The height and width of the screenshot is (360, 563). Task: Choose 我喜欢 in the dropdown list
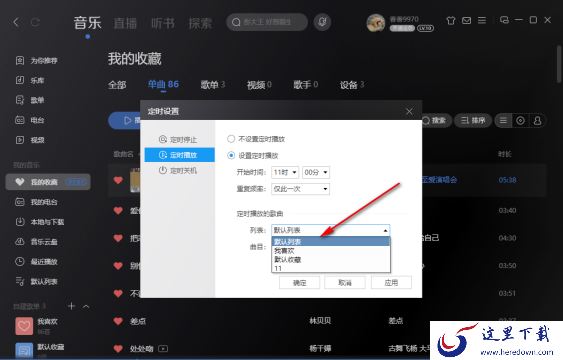[331, 251]
